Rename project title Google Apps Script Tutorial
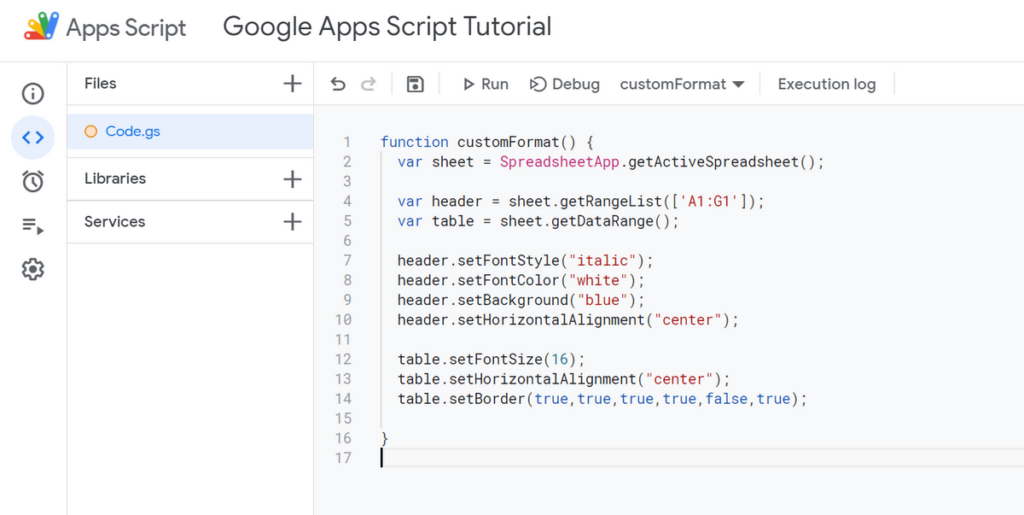The image size is (1024, 515). [387, 27]
